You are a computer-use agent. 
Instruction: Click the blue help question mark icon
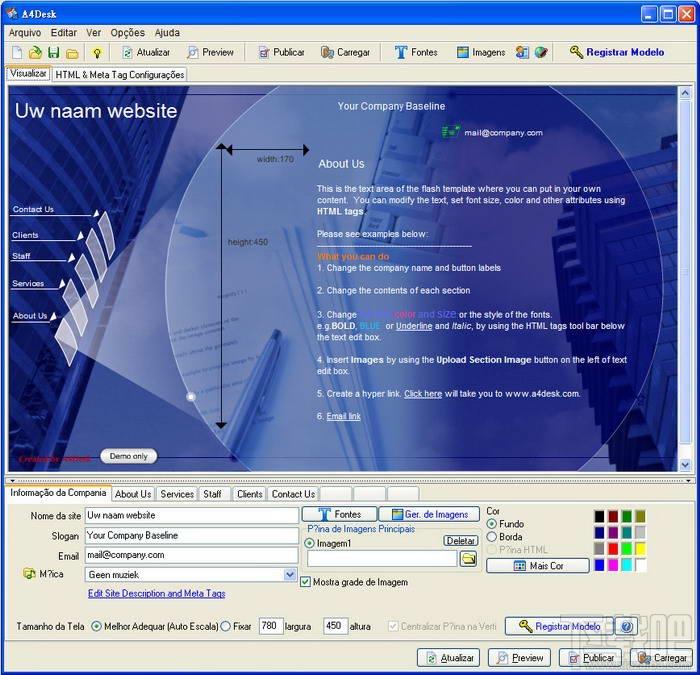pos(626,626)
